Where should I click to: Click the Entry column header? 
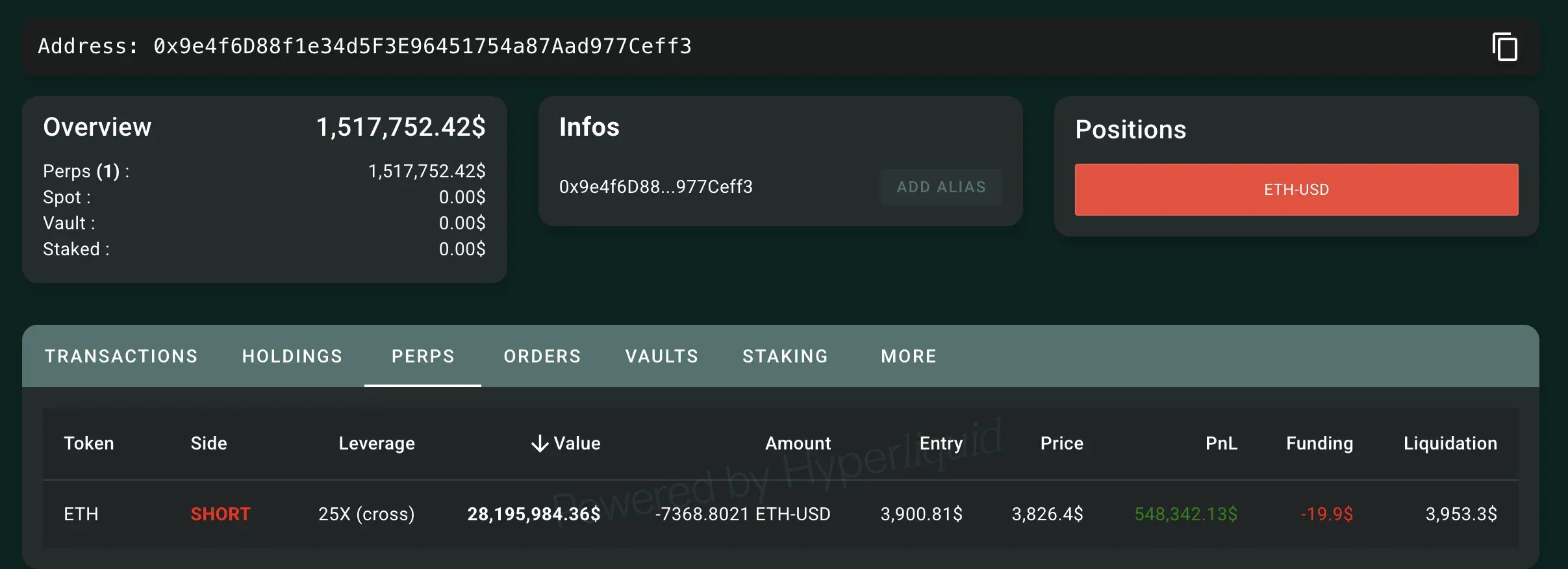click(x=941, y=444)
